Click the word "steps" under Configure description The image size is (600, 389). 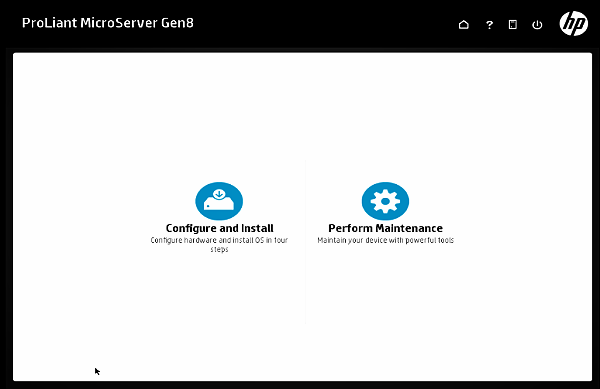pos(219,249)
